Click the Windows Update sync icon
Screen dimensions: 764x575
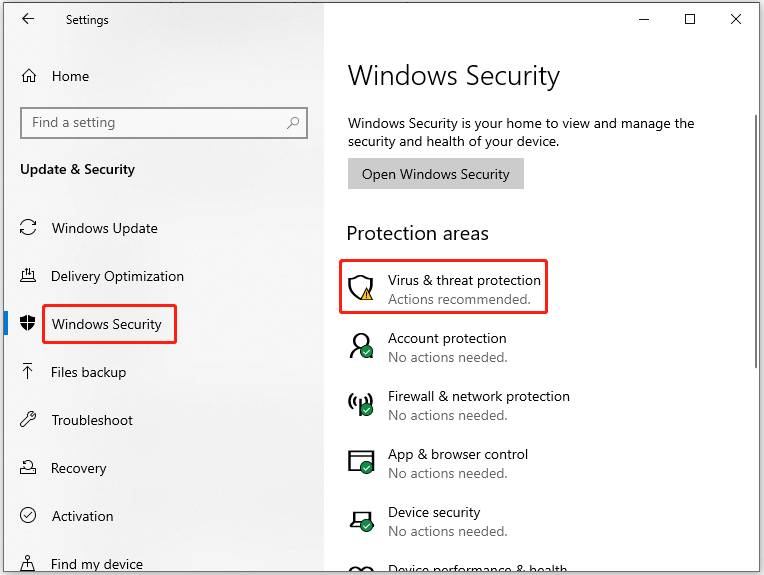[28, 228]
